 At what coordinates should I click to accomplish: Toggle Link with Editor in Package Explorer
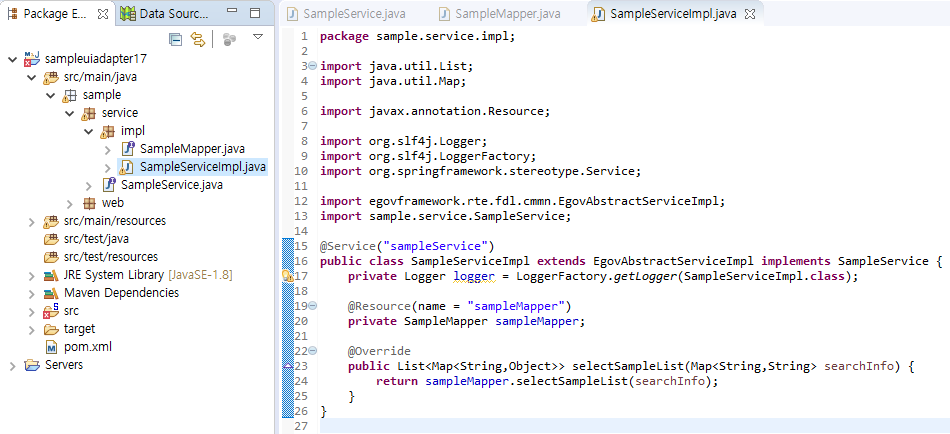tap(198, 39)
